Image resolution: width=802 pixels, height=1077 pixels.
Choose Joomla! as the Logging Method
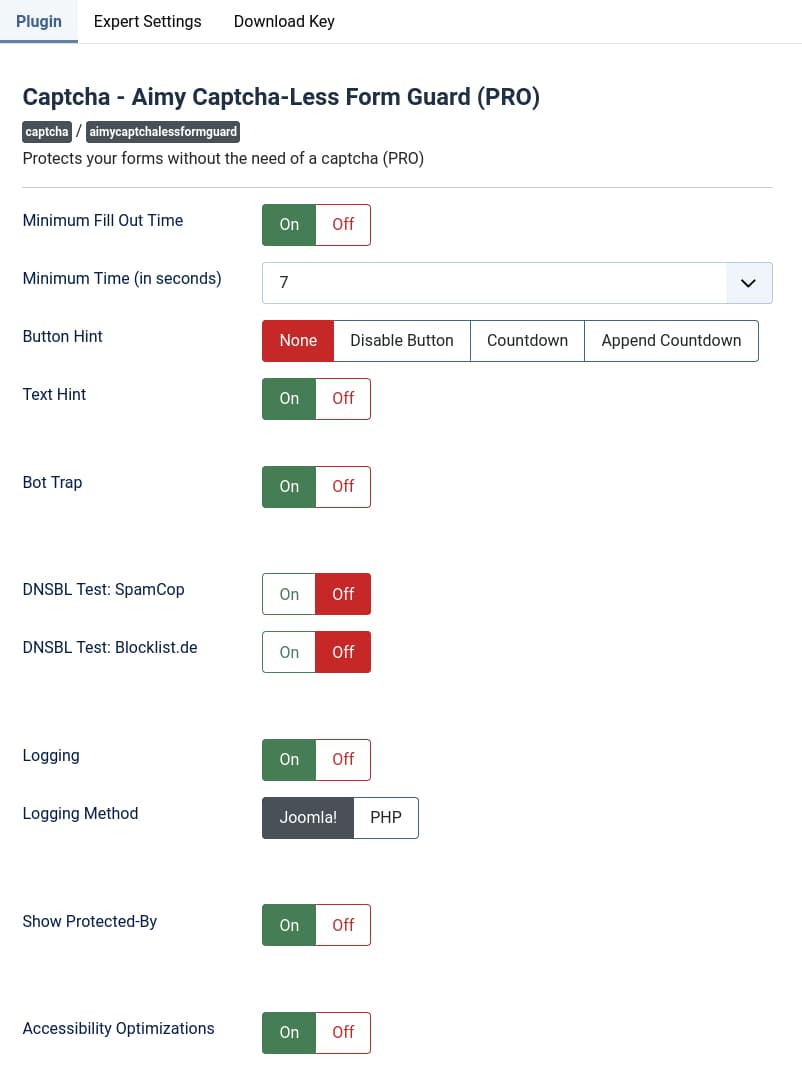(x=308, y=818)
